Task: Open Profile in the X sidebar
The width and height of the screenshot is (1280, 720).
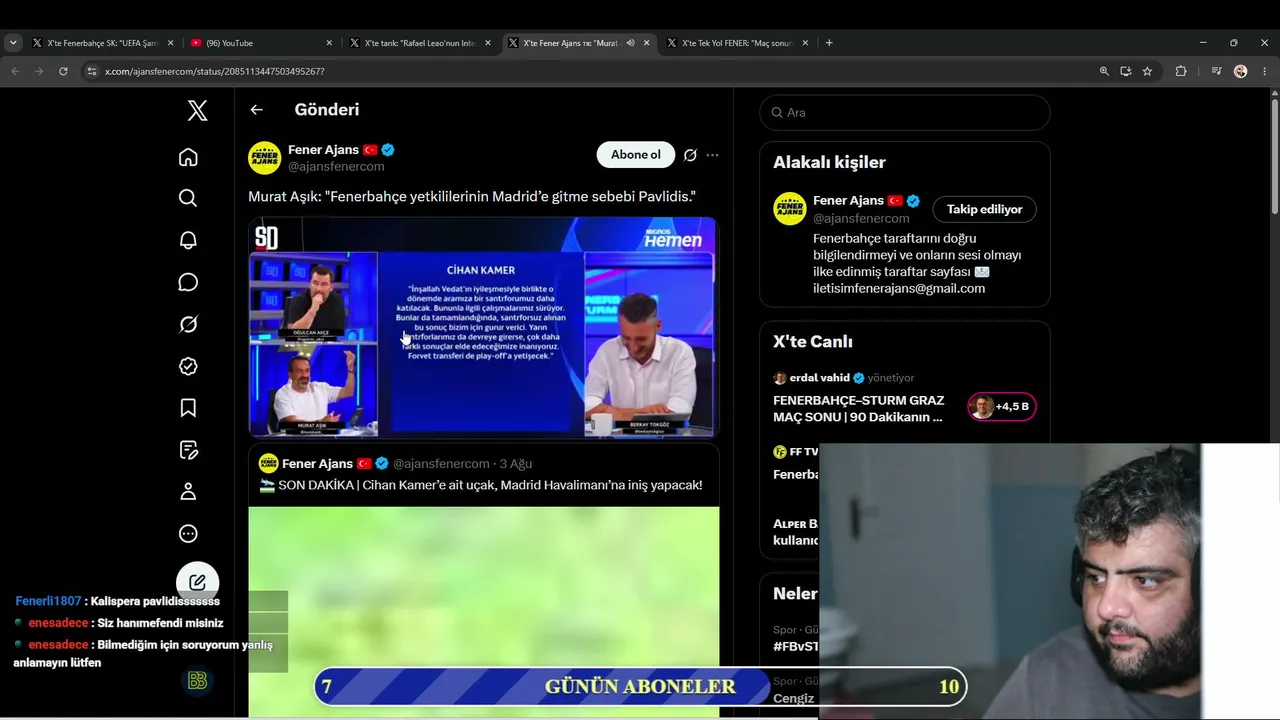Action: (188, 492)
